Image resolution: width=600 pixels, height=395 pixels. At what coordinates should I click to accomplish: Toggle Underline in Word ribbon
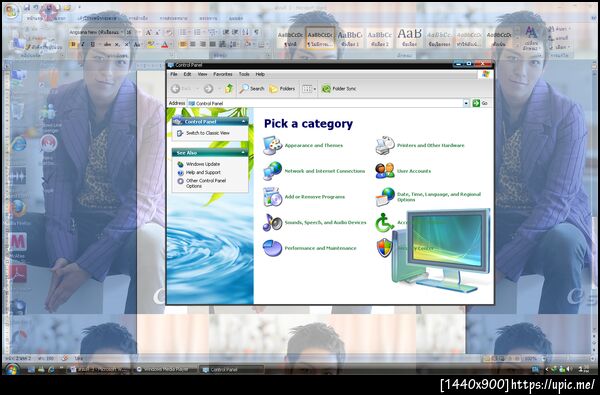[x=92, y=45]
